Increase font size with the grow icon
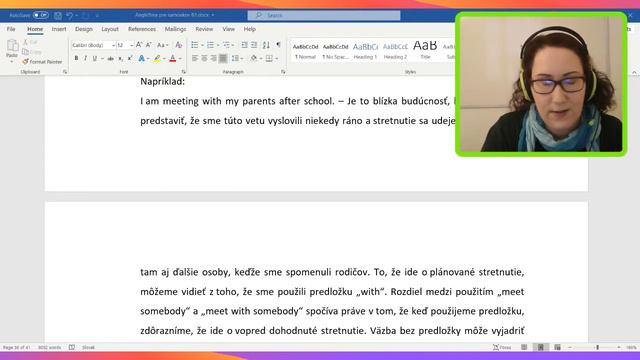Screen dimensions: 640x360 pyautogui.click(x=139, y=45)
